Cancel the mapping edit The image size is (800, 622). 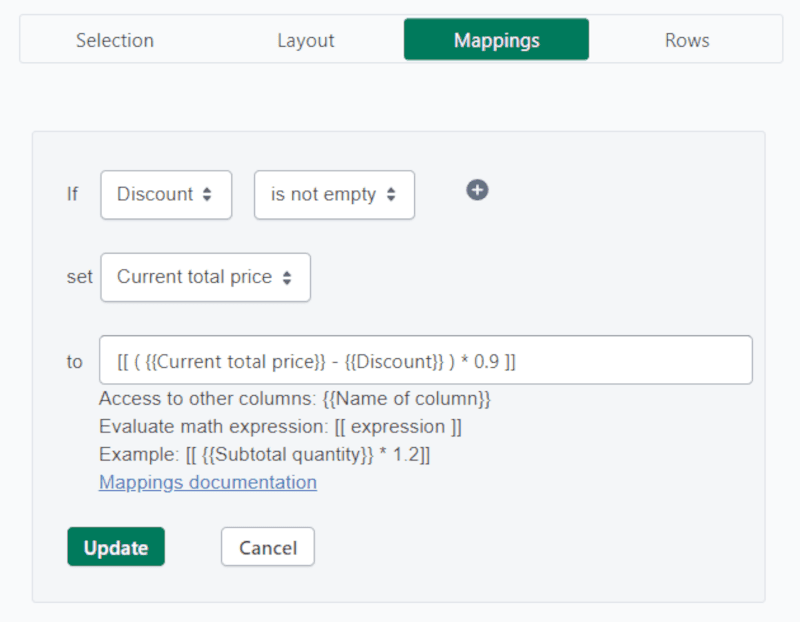click(268, 547)
